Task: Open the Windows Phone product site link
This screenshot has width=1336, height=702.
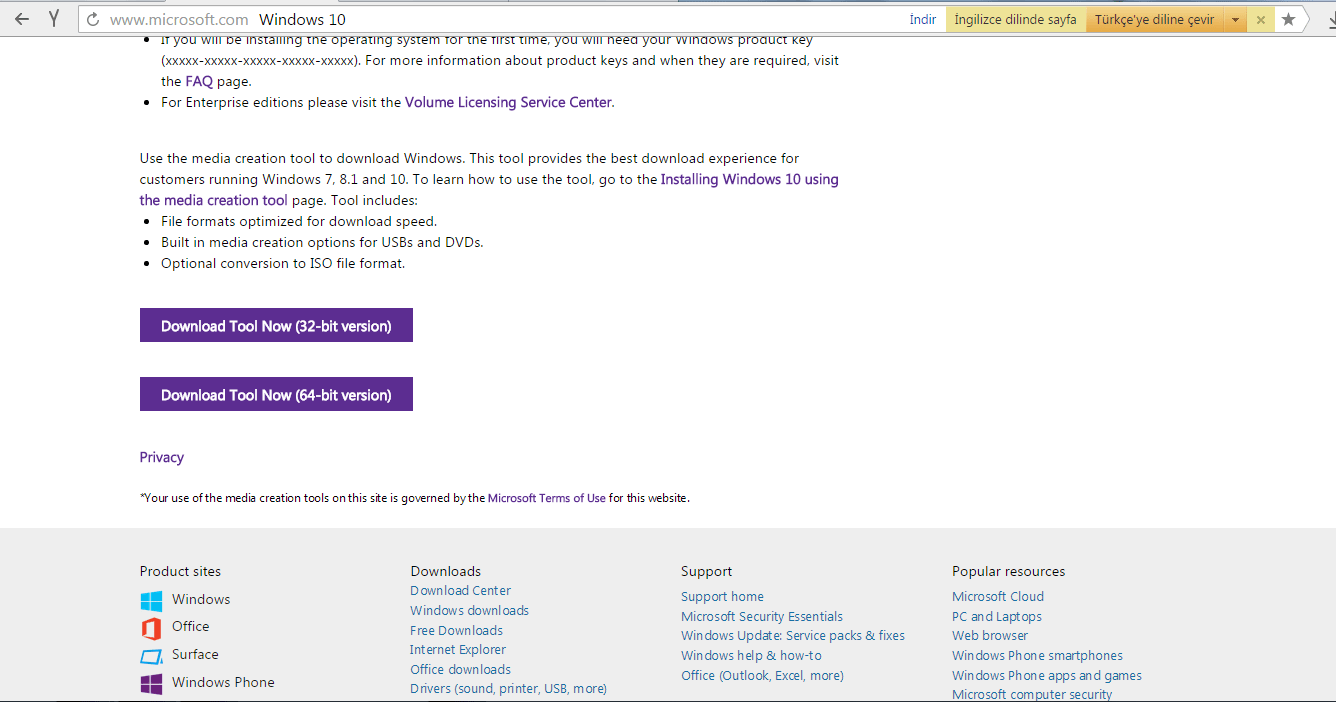Action: pos(223,682)
